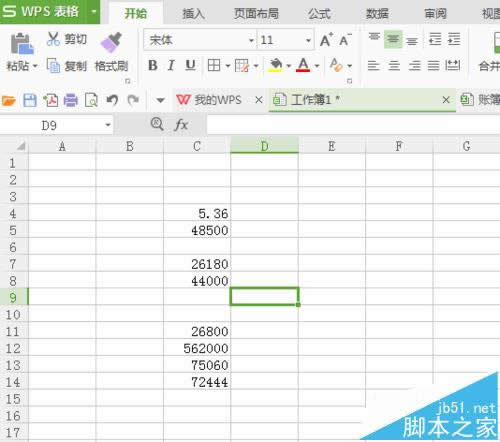The image size is (500, 442).
Task: Switch to the 插入 ribbon tab
Action: pyautogui.click(x=193, y=14)
